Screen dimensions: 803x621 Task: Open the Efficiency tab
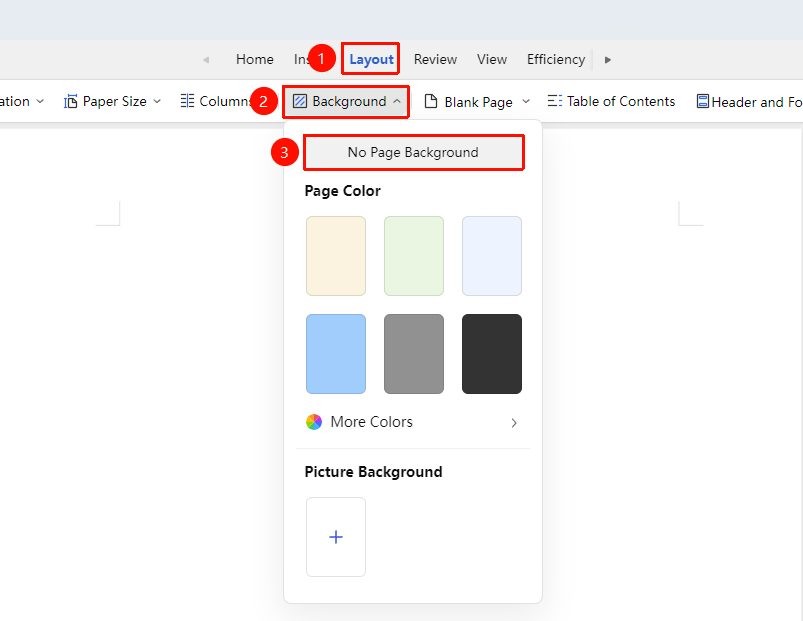point(556,59)
